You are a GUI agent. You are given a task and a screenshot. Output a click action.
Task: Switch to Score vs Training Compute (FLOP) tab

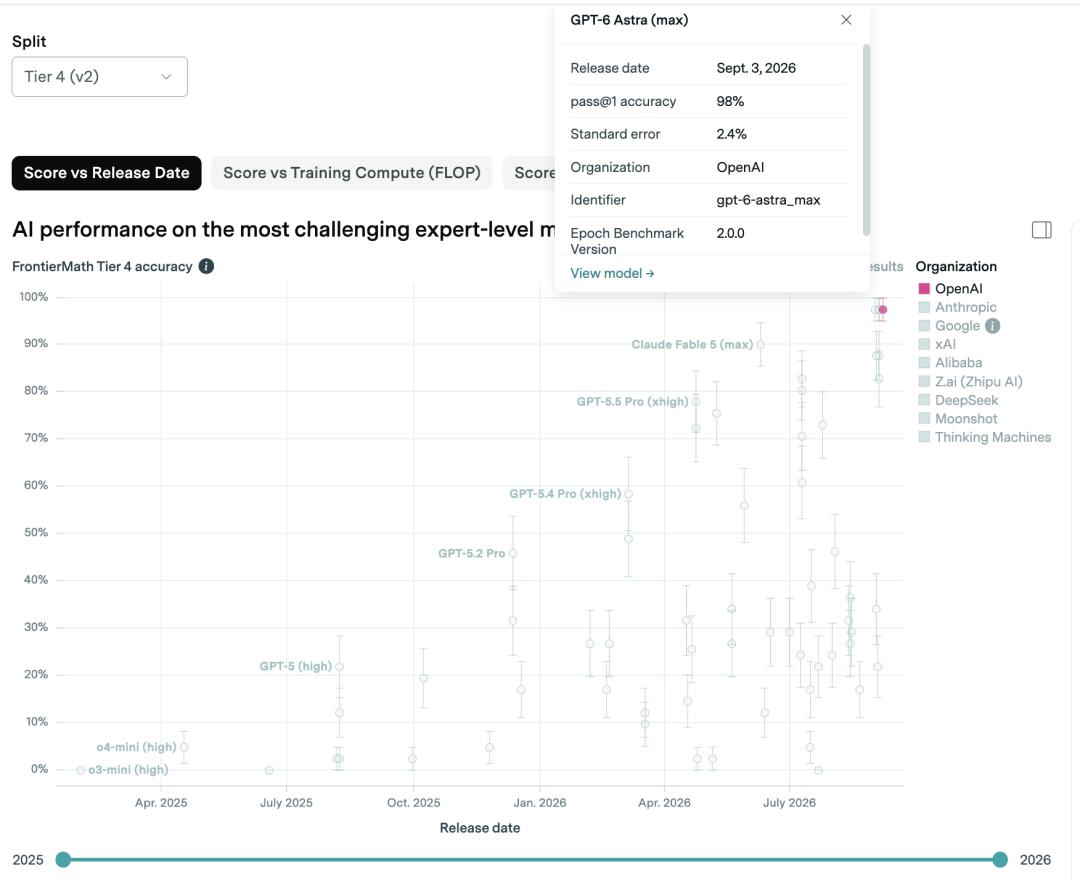(x=352, y=173)
